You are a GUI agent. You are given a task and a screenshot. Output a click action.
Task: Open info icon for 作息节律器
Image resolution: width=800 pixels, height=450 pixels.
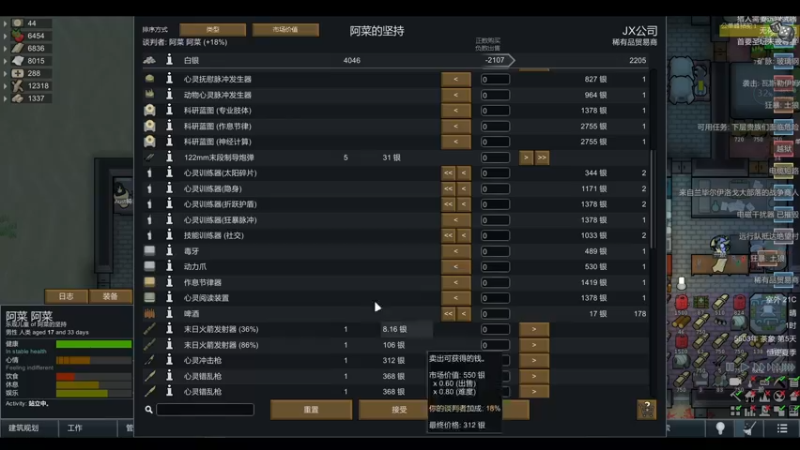click(169, 282)
